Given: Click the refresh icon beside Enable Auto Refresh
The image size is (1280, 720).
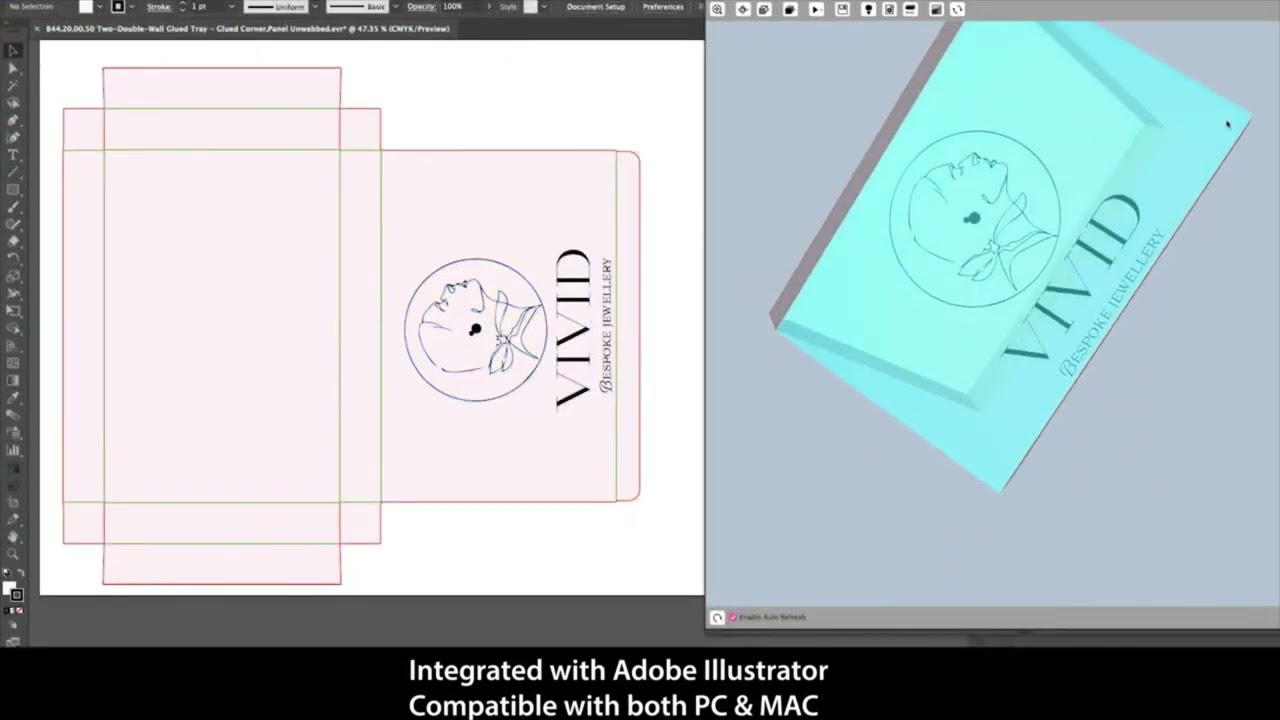Looking at the screenshot, I should [x=717, y=618].
